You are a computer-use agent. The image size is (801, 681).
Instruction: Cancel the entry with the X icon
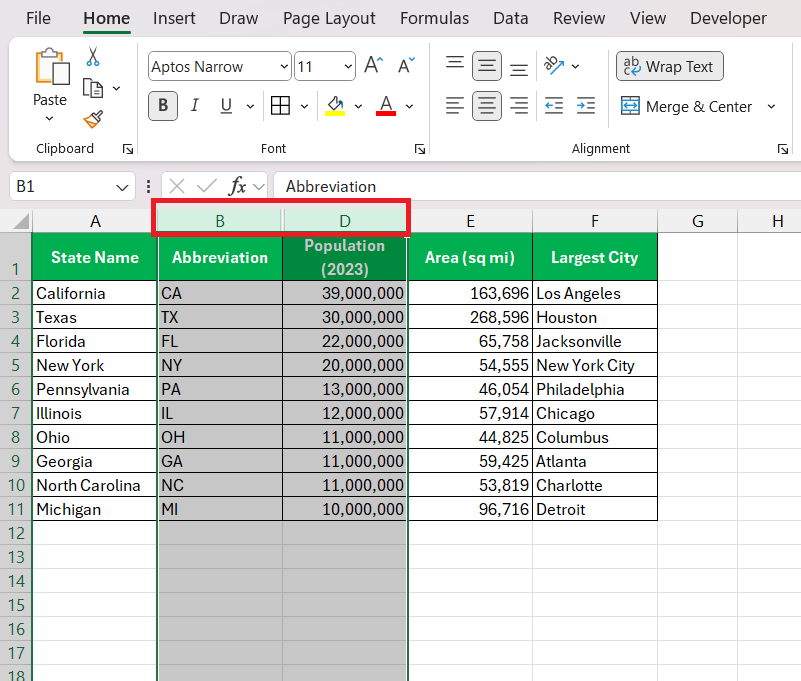point(177,186)
